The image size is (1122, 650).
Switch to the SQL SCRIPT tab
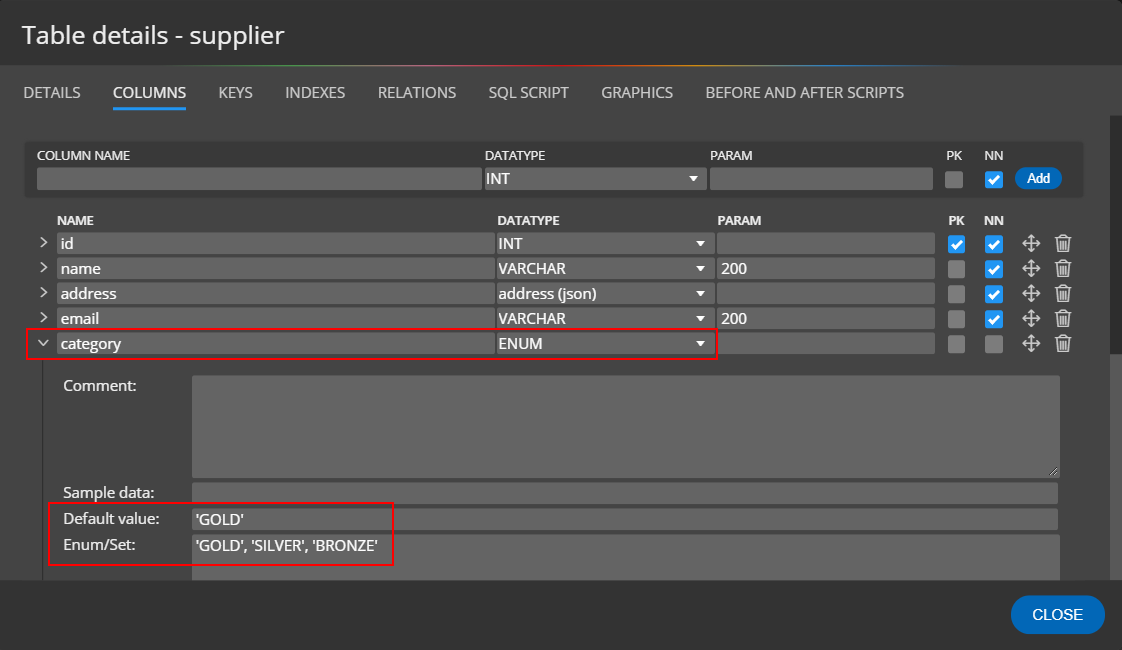click(x=528, y=92)
